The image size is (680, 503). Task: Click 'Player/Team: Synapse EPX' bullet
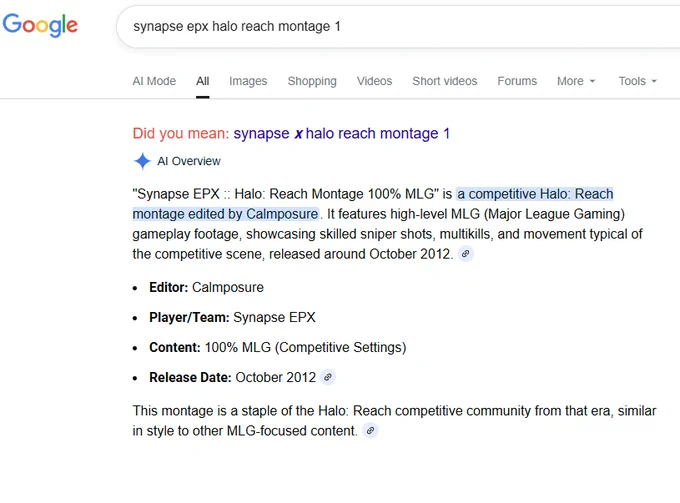point(232,317)
